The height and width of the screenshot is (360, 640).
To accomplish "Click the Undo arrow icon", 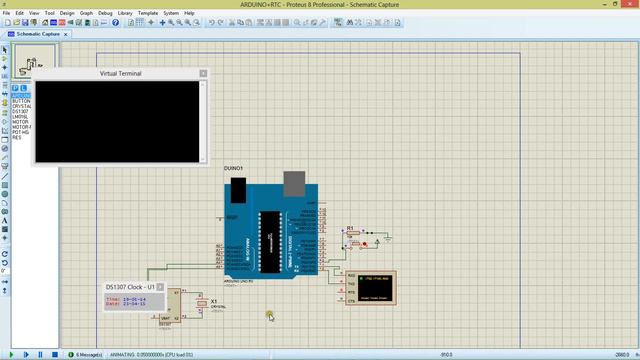I will coord(211,22).
